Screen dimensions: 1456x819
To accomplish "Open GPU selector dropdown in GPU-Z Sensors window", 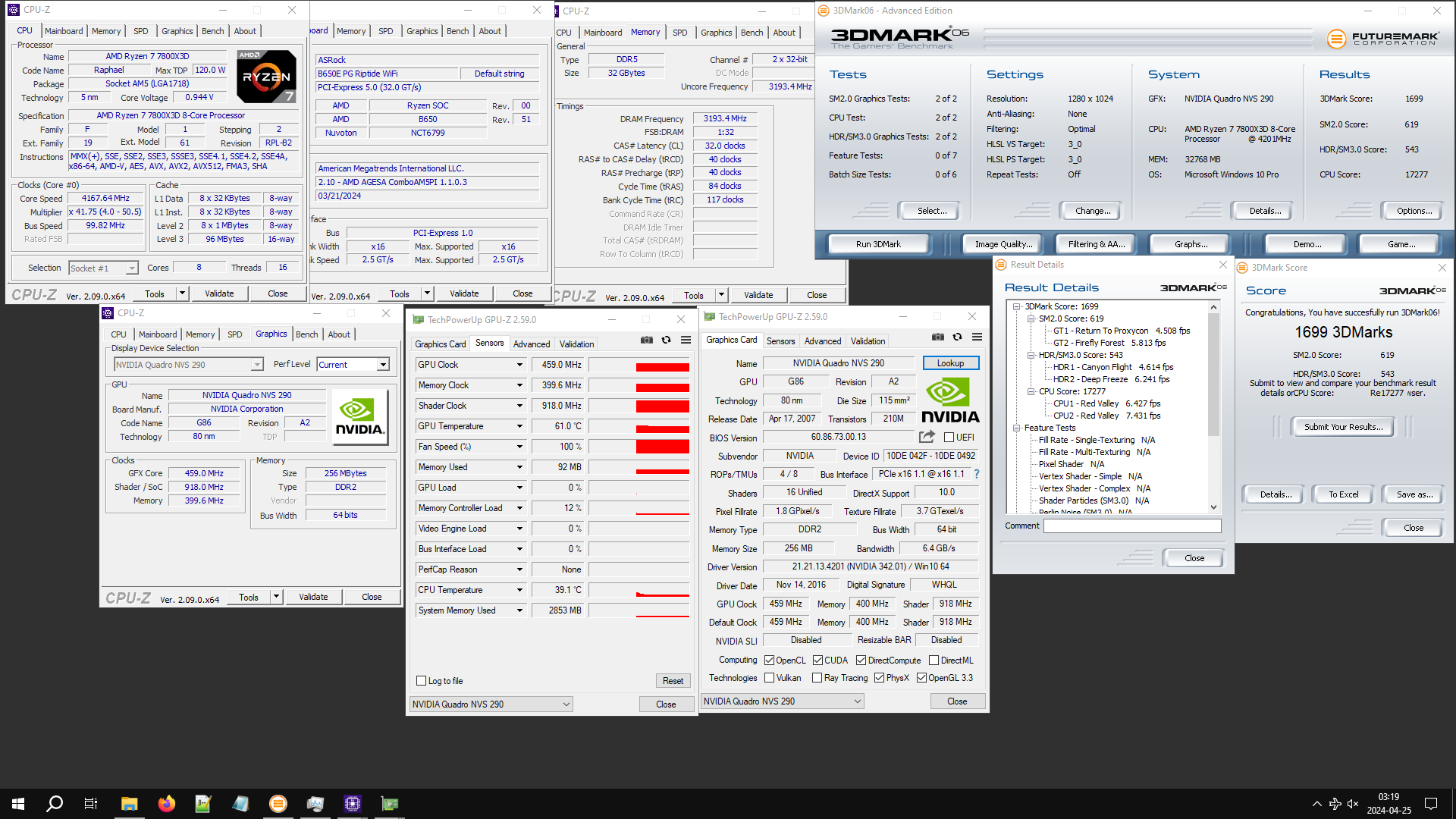I will 491,704.
